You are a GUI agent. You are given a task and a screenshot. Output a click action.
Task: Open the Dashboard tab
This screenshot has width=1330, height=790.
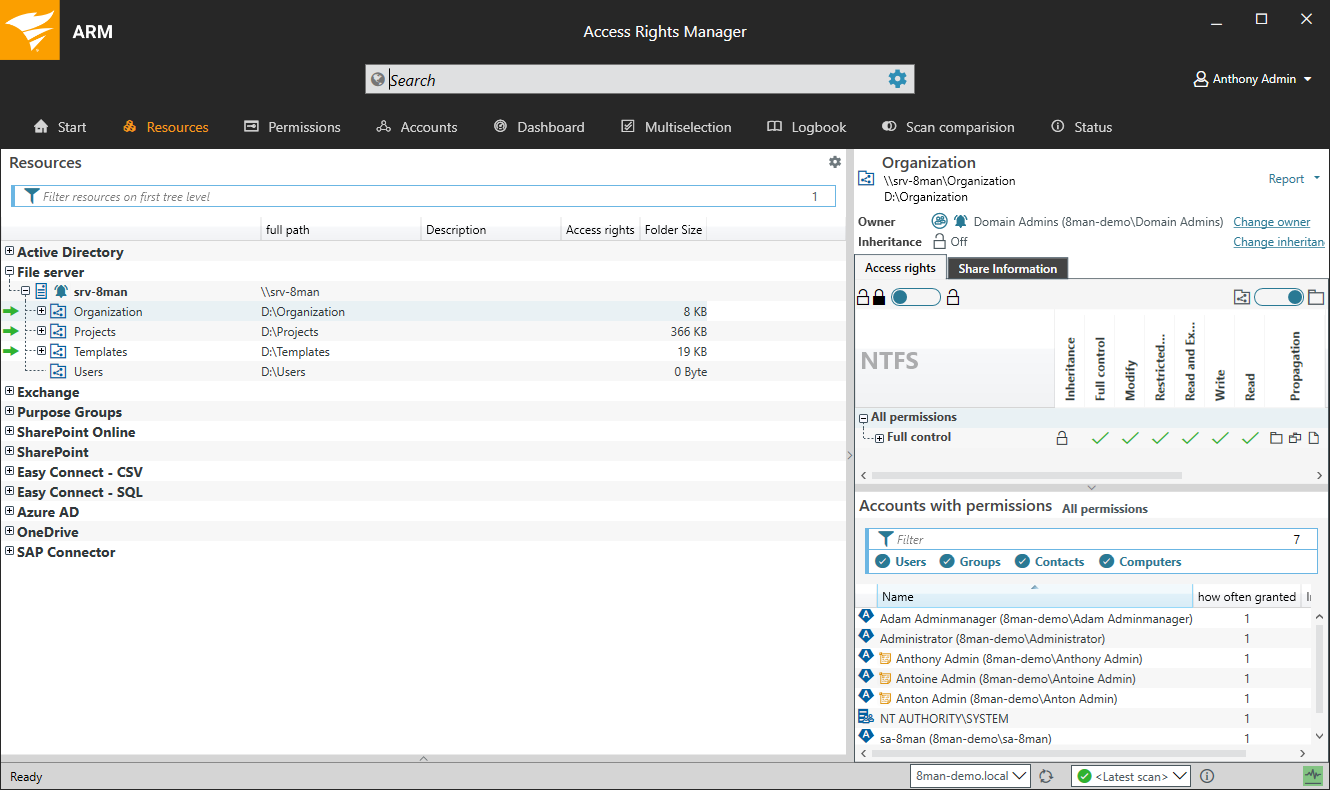click(539, 127)
